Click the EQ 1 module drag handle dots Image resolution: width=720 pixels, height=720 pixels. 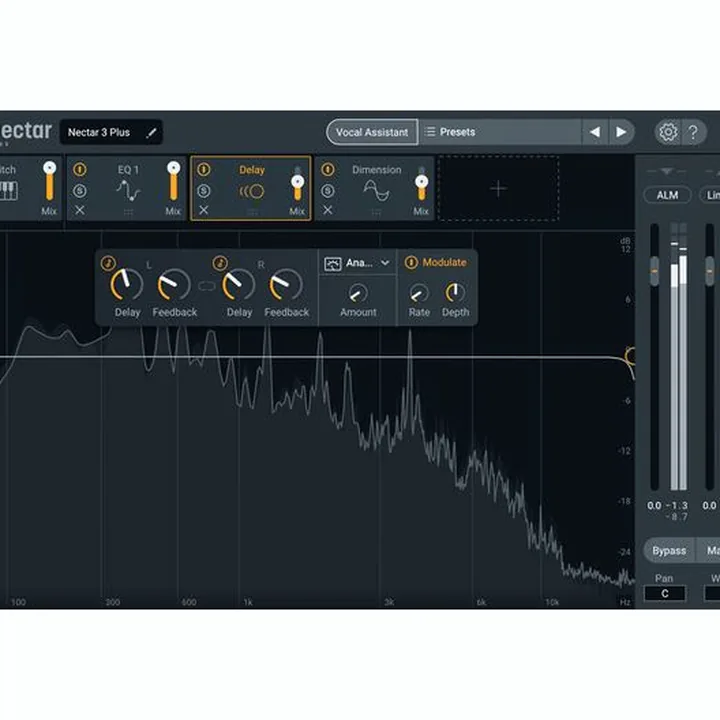tap(128, 212)
